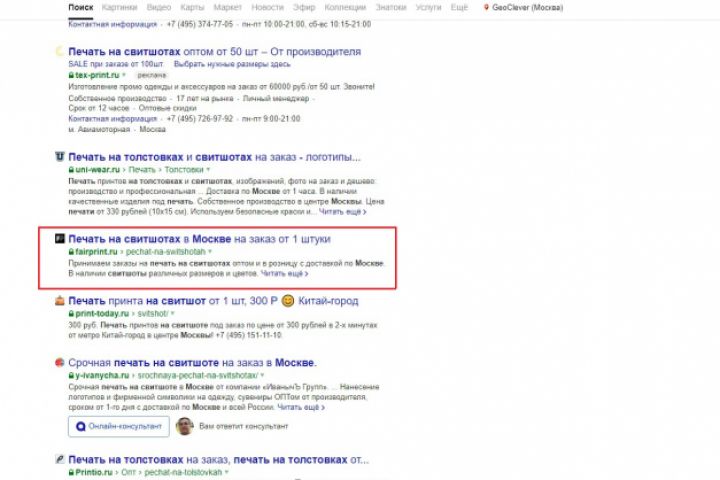The width and height of the screenshot is (720, 480).
Task: Click 'Читать ещё' in the y-ivanycha.ru snippet
Action: 301,407
